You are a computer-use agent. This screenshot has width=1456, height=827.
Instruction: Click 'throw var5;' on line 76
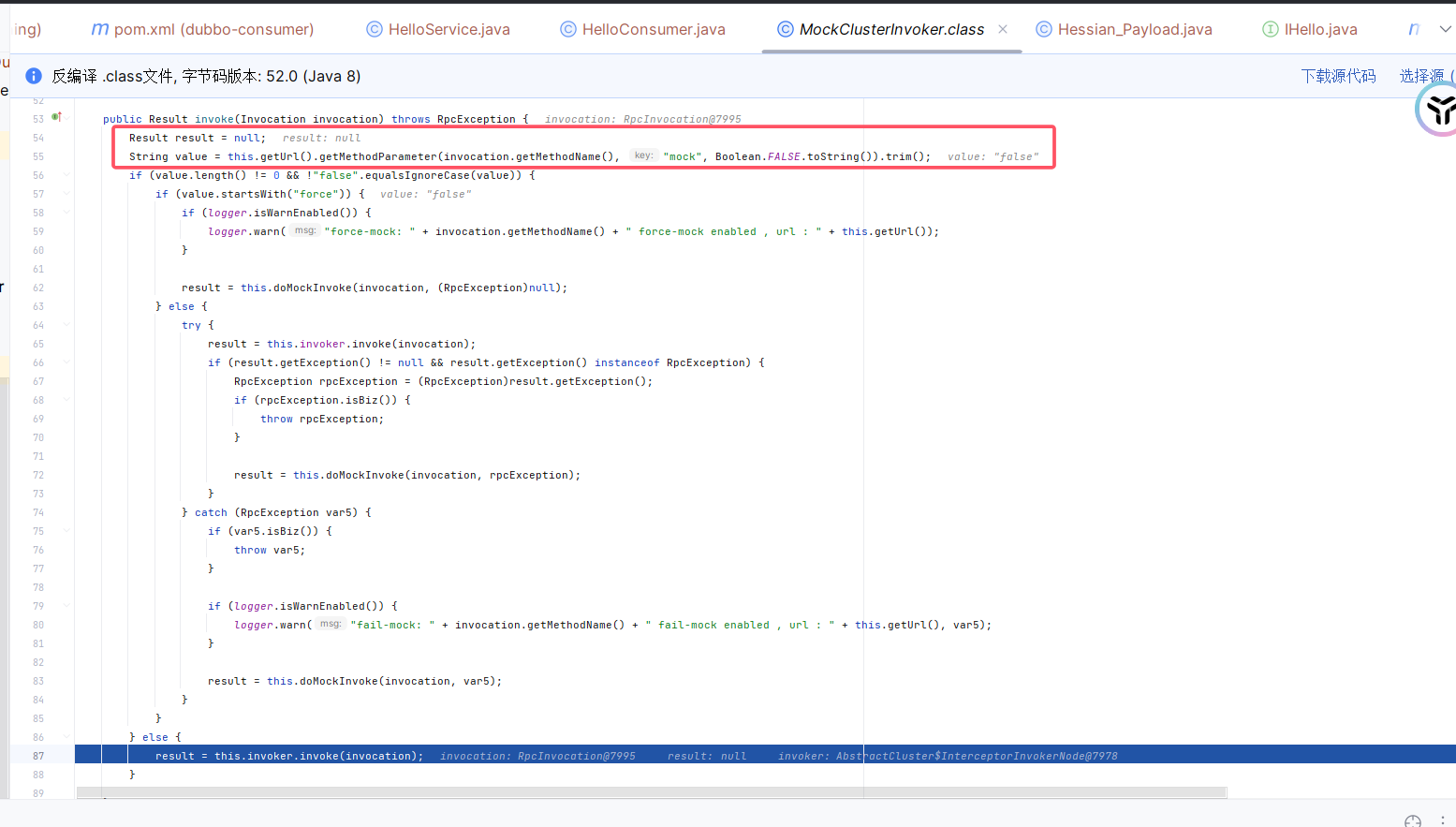[270, 550]
